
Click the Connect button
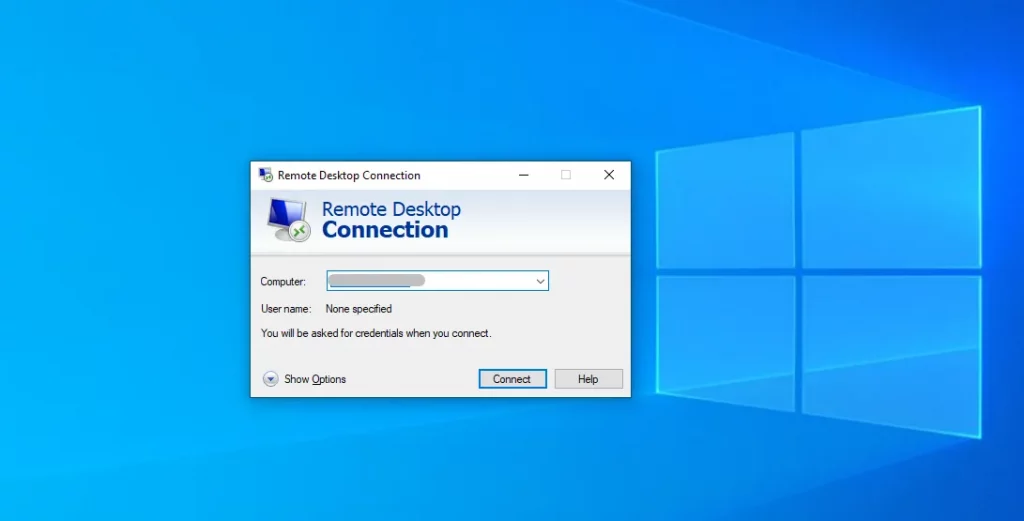click(x=513, y=379)
